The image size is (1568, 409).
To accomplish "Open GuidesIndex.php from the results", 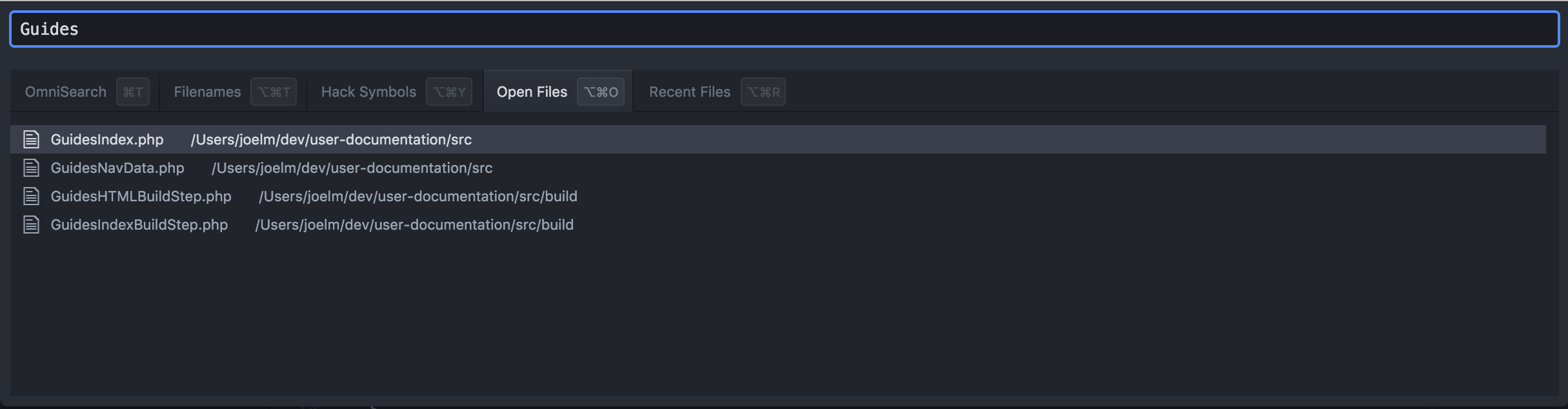I will [x=778, y=139].
